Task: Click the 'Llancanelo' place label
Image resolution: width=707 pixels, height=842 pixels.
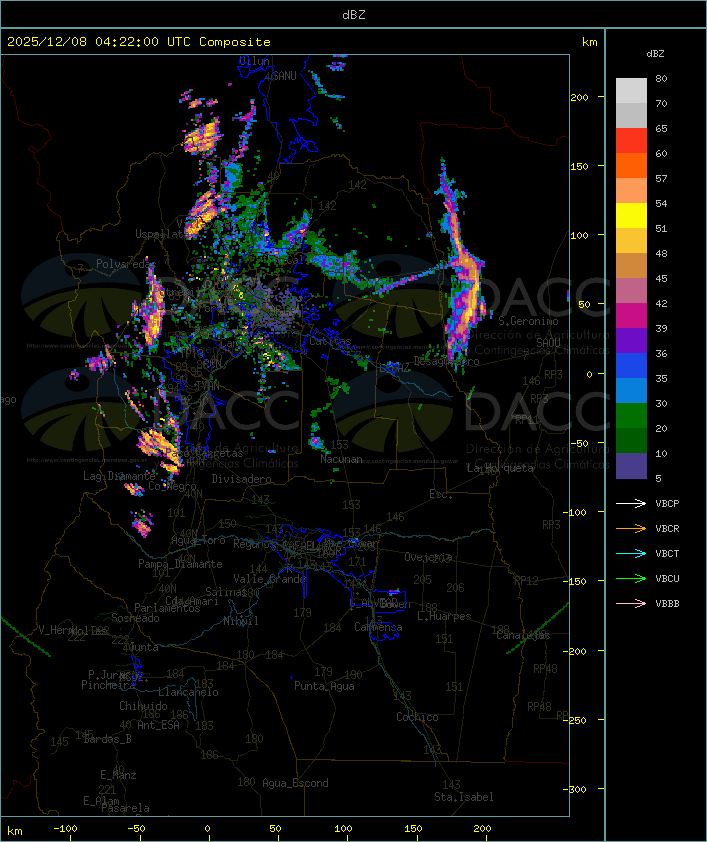Action: tap(188, 692)
